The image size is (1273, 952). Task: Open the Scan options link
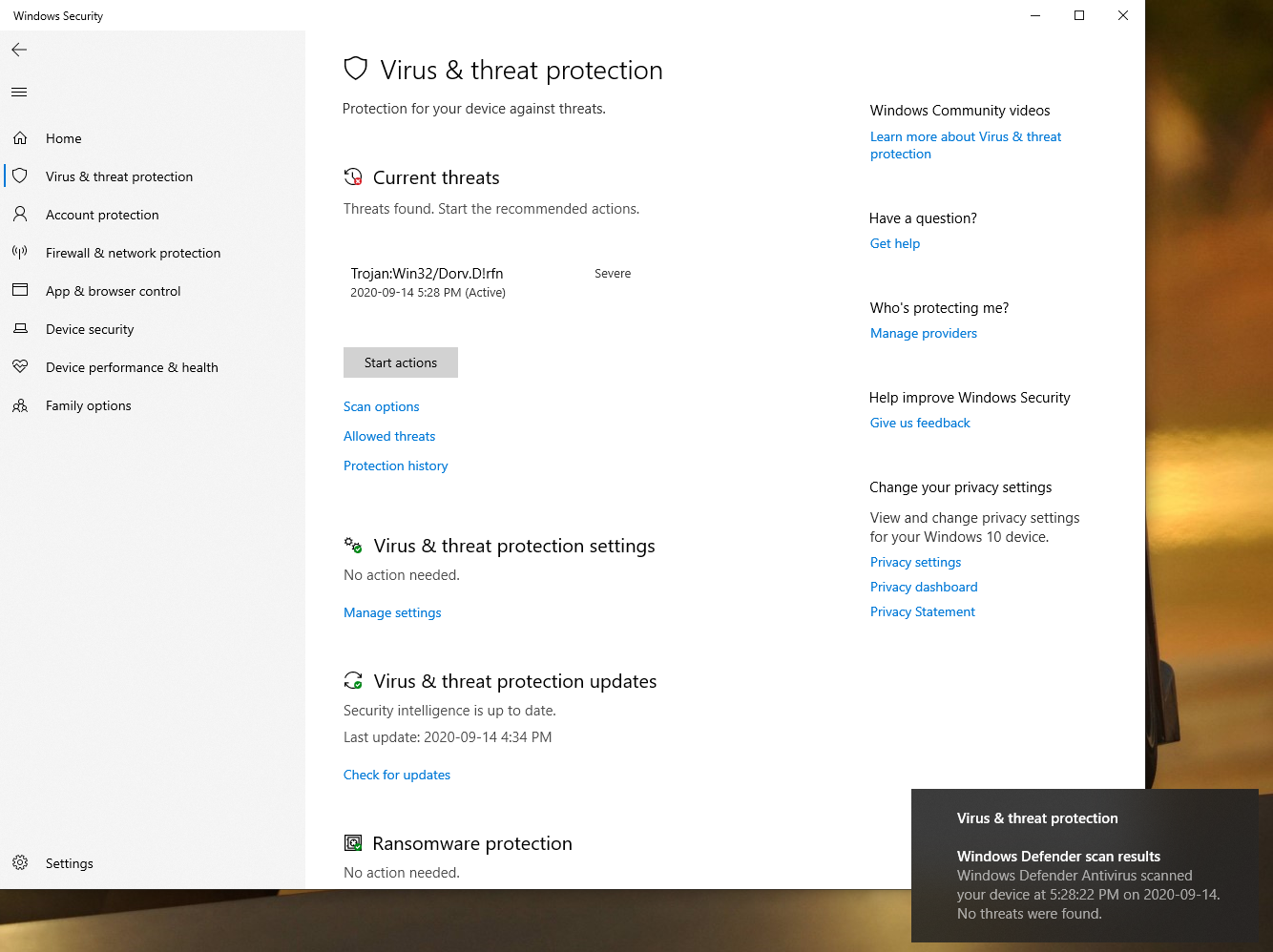(x=382, y=406)
